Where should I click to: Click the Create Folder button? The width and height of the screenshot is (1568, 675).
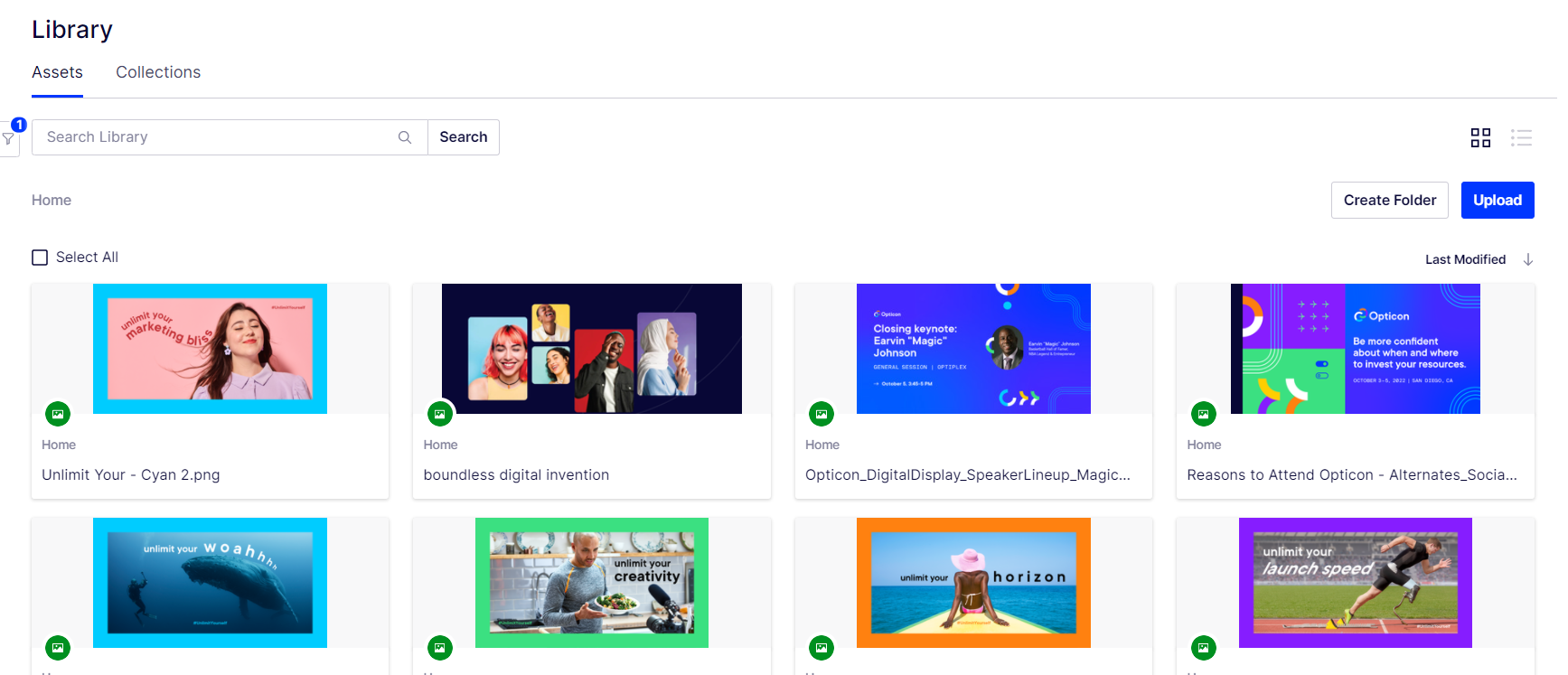[x=1389, y=201]
